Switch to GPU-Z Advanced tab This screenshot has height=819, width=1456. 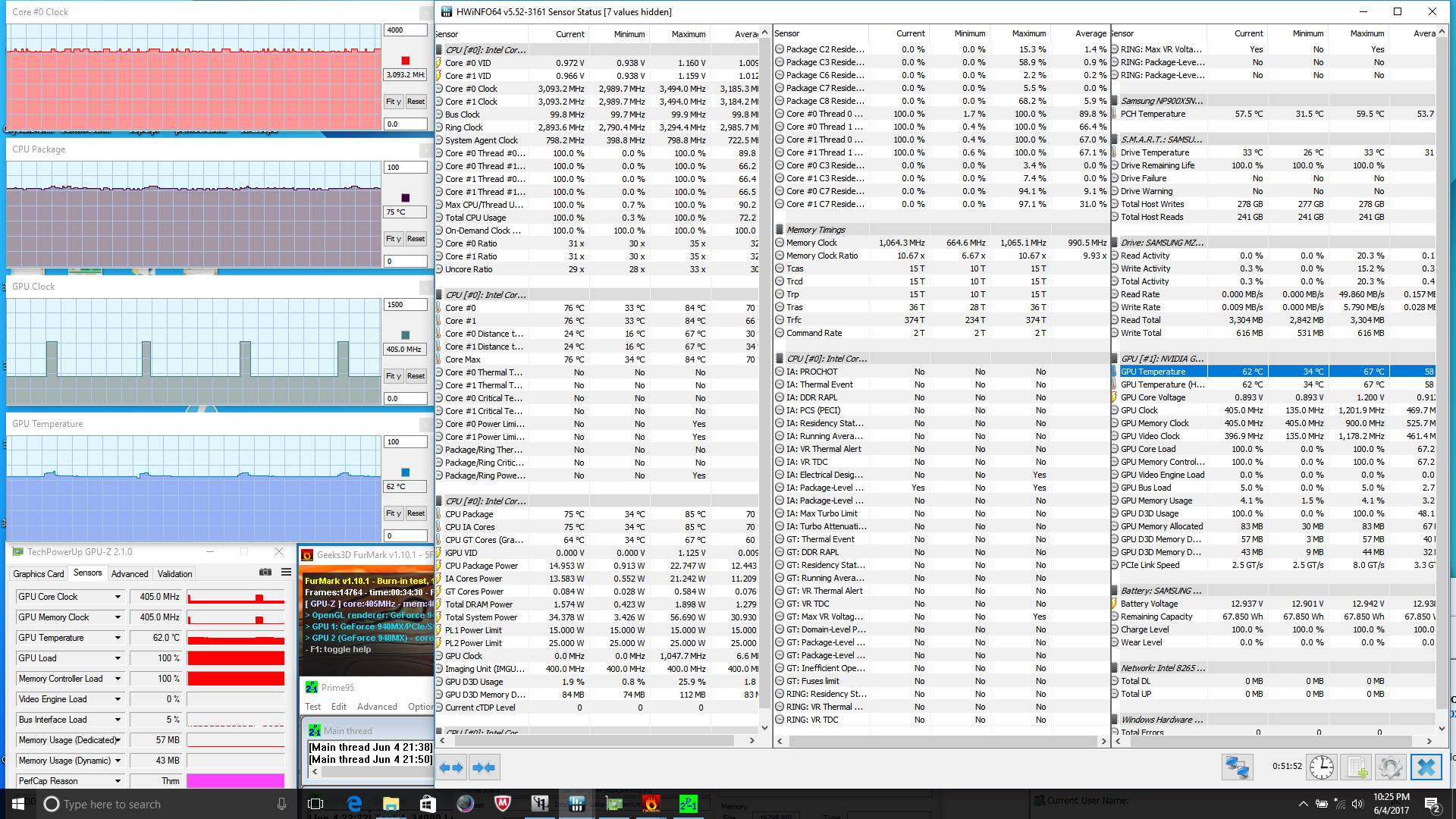[x=130, y=574]
